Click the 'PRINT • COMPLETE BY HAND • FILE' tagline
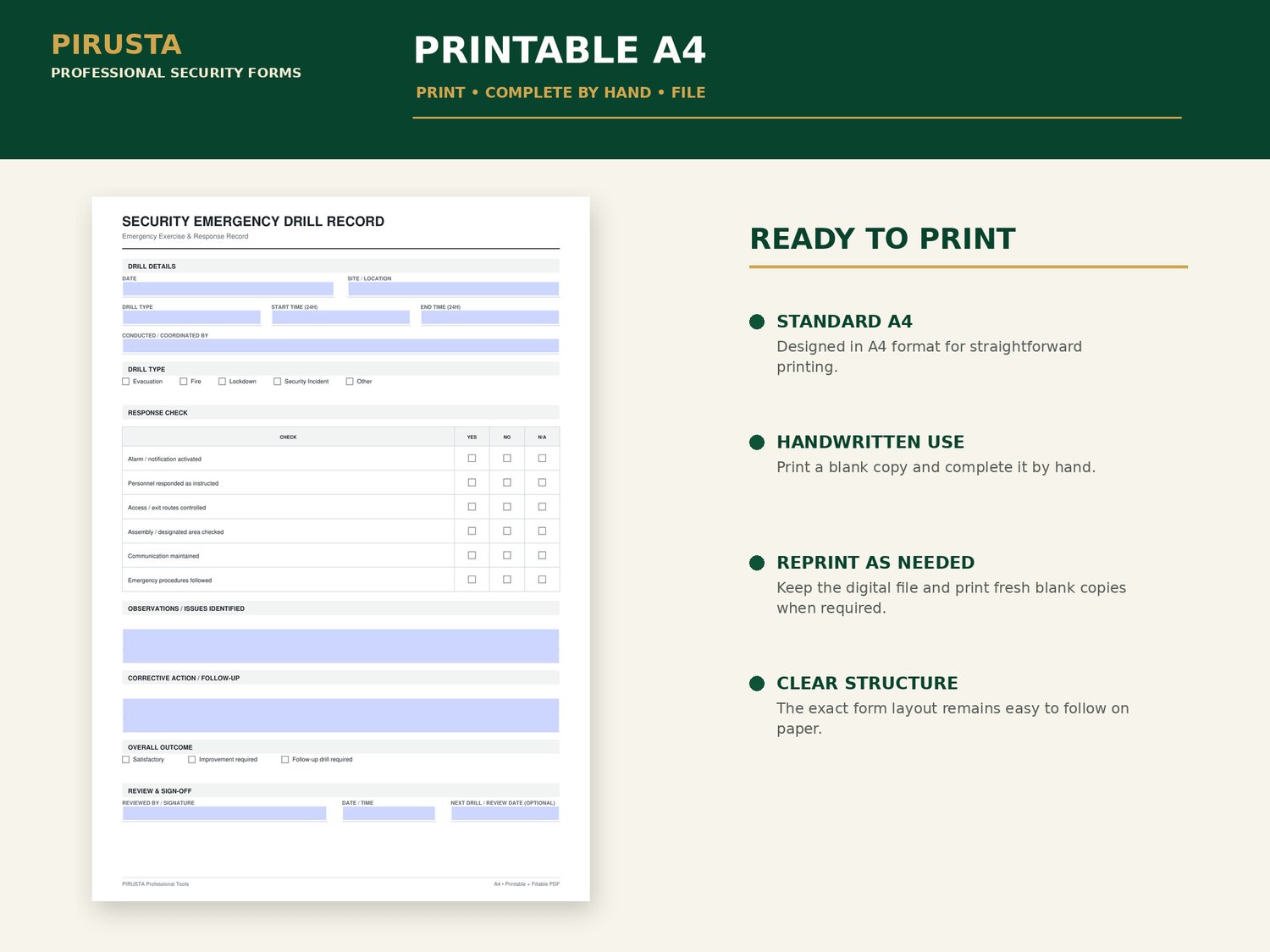 coord(560,93)
